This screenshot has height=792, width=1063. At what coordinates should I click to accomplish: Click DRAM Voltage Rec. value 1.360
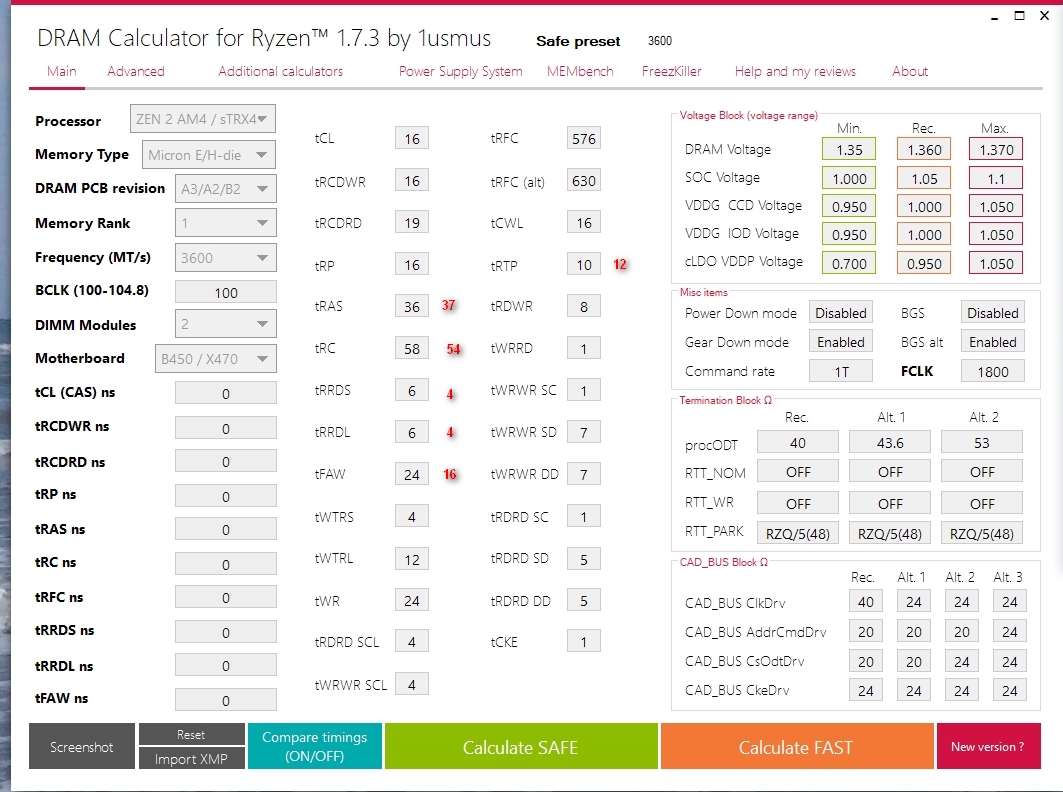click(x=924, y=149)
